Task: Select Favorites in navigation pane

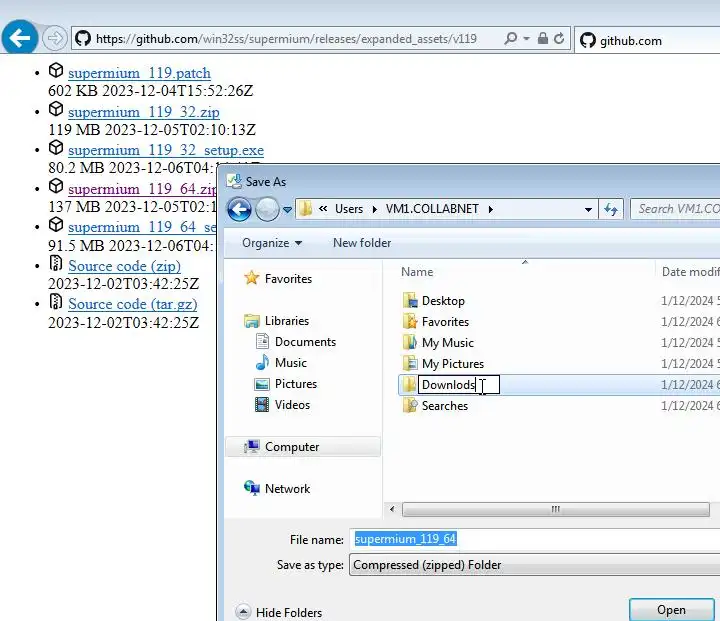Action: tap(288, 278)
